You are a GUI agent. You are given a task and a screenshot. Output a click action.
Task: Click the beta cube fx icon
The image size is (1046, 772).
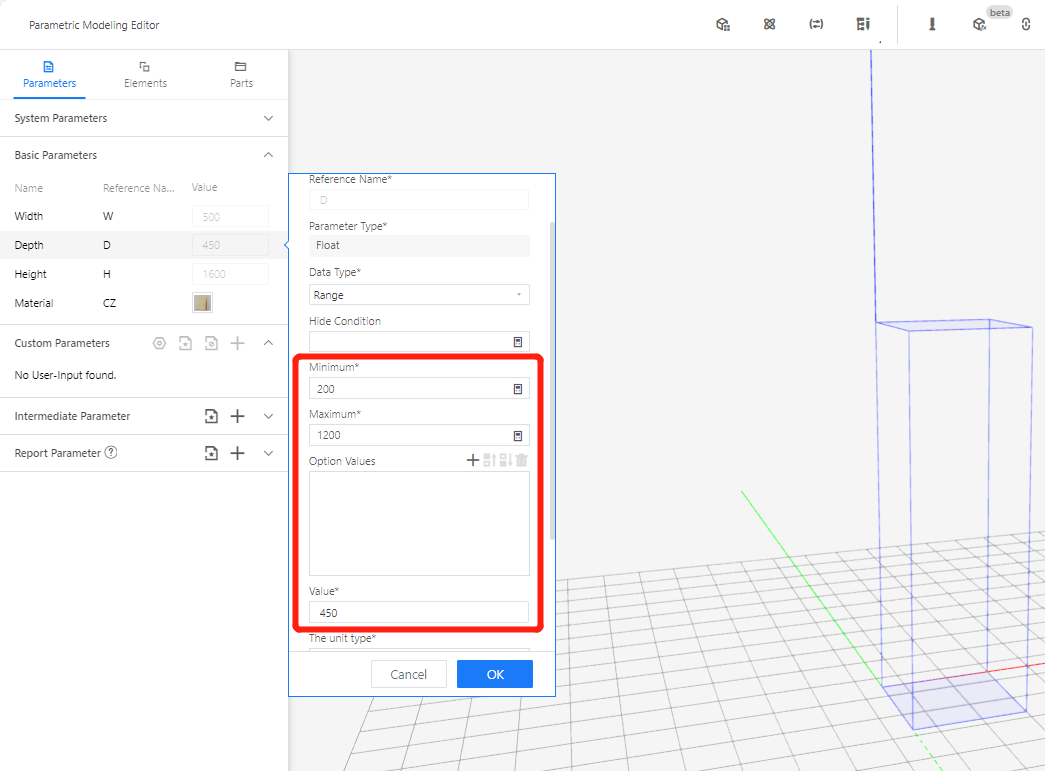(979, 25)
